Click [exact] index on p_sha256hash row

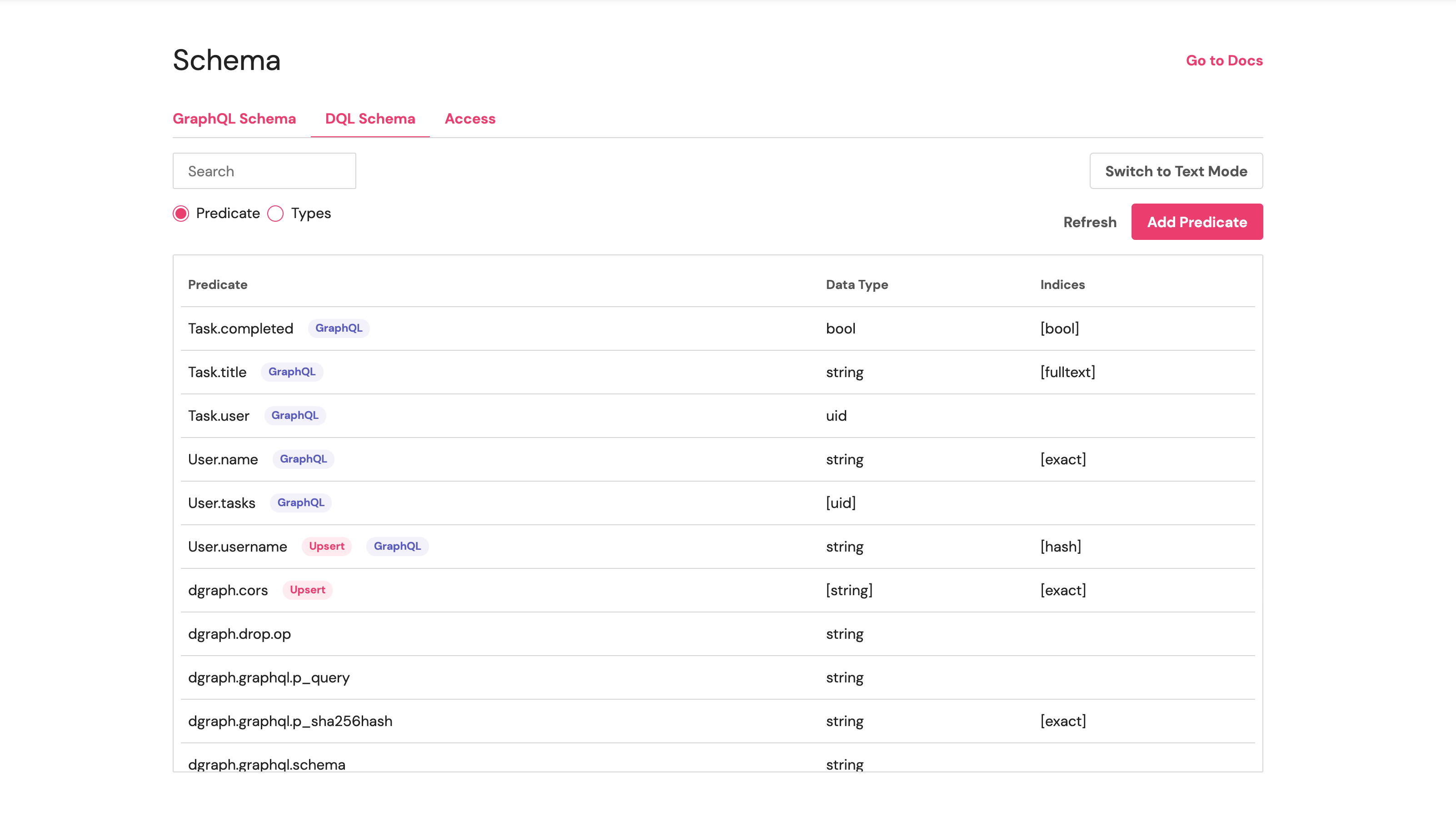(x=1063, y=721)
